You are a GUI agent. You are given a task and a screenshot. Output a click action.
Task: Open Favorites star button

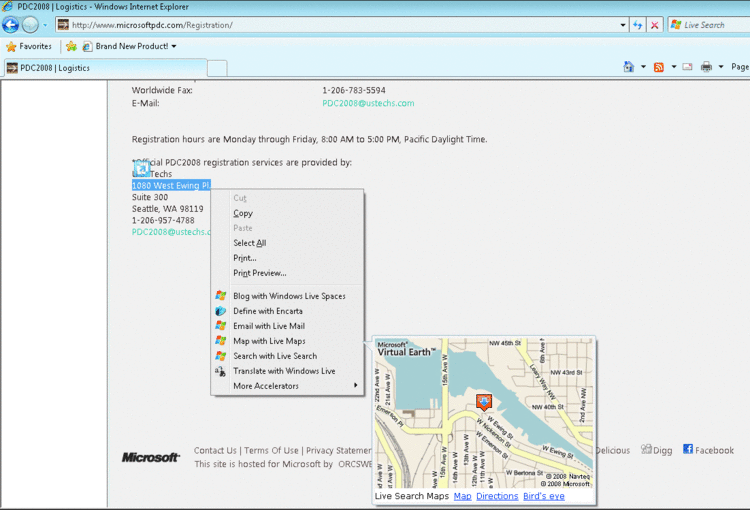(x=29, y=46)
